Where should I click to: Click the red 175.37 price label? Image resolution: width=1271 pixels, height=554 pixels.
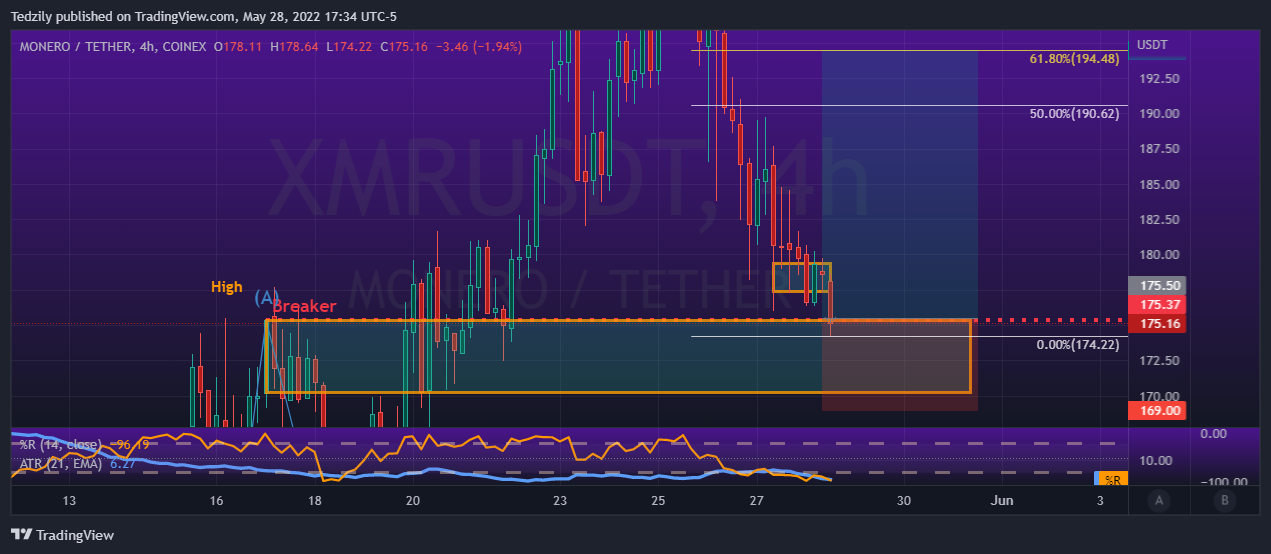[1156, 304]
